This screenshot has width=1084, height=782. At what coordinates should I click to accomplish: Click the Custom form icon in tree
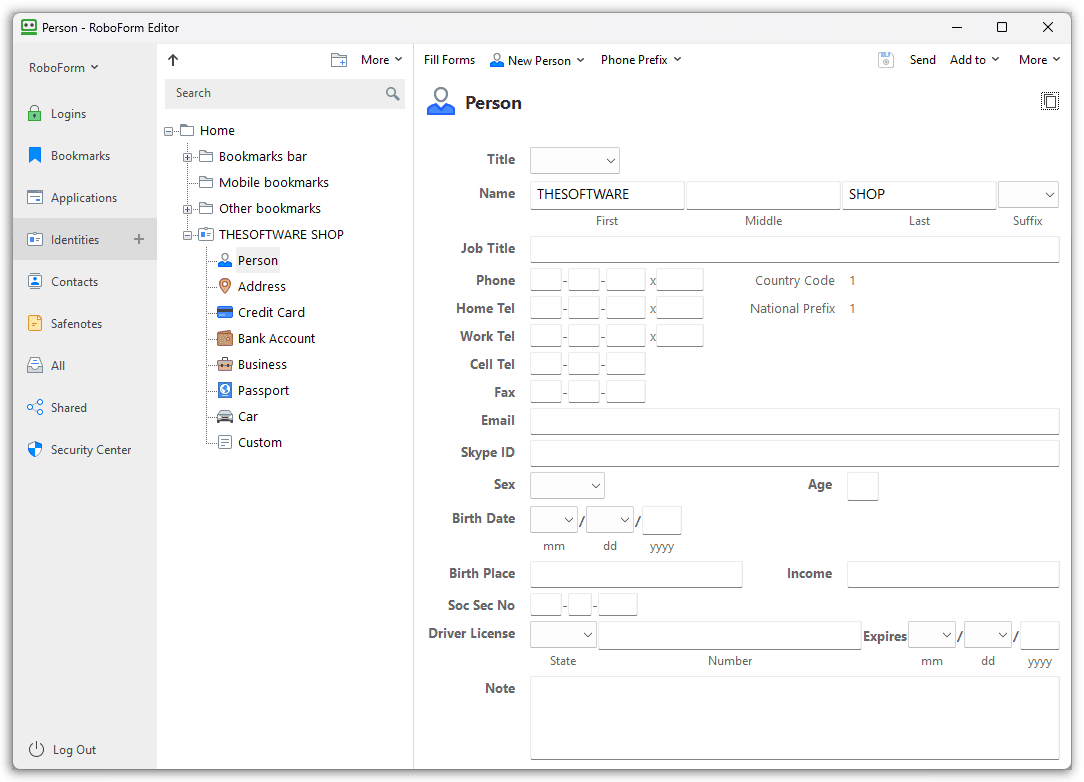pos(225,443)
